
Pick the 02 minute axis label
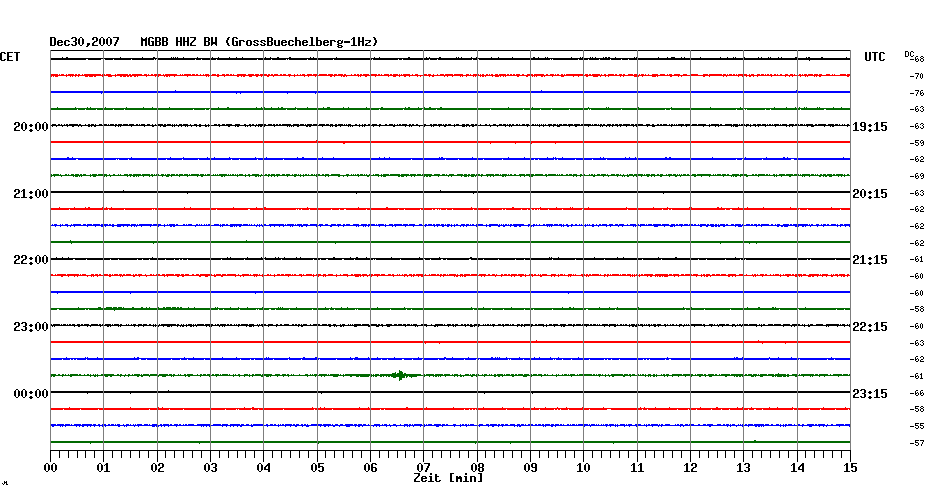[x=157, y=468]
